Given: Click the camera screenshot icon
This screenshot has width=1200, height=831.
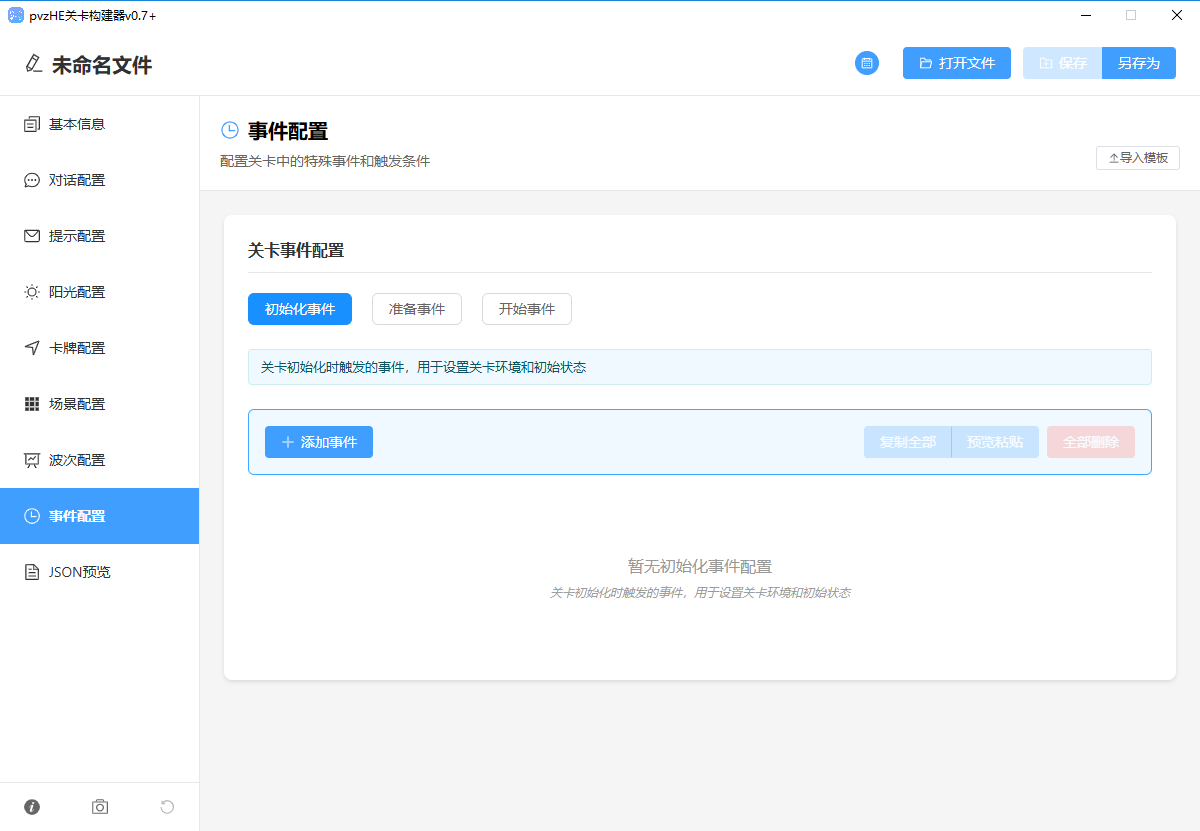Looking at the screenshot, I should pyautogui.click(x=100, y=807).
